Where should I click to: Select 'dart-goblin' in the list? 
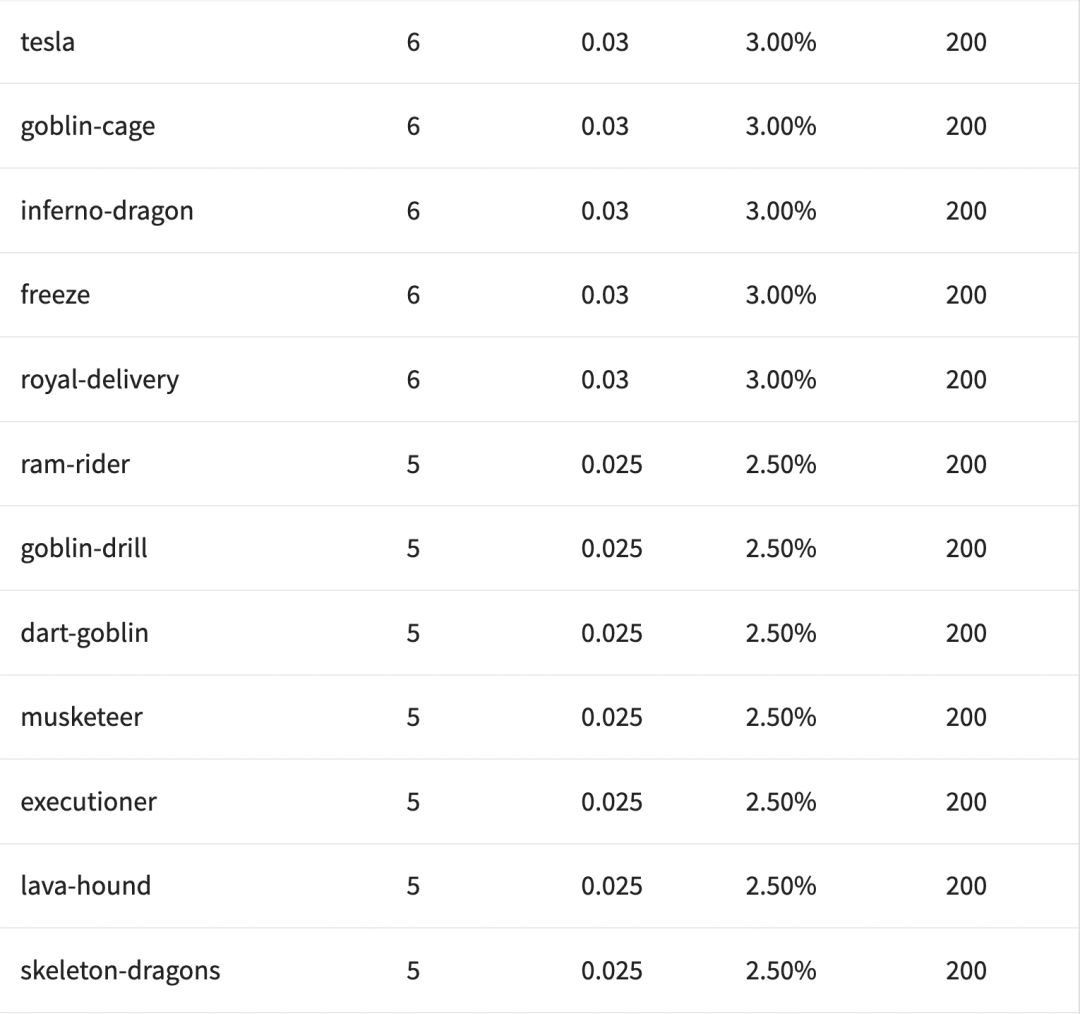point(84,633)
